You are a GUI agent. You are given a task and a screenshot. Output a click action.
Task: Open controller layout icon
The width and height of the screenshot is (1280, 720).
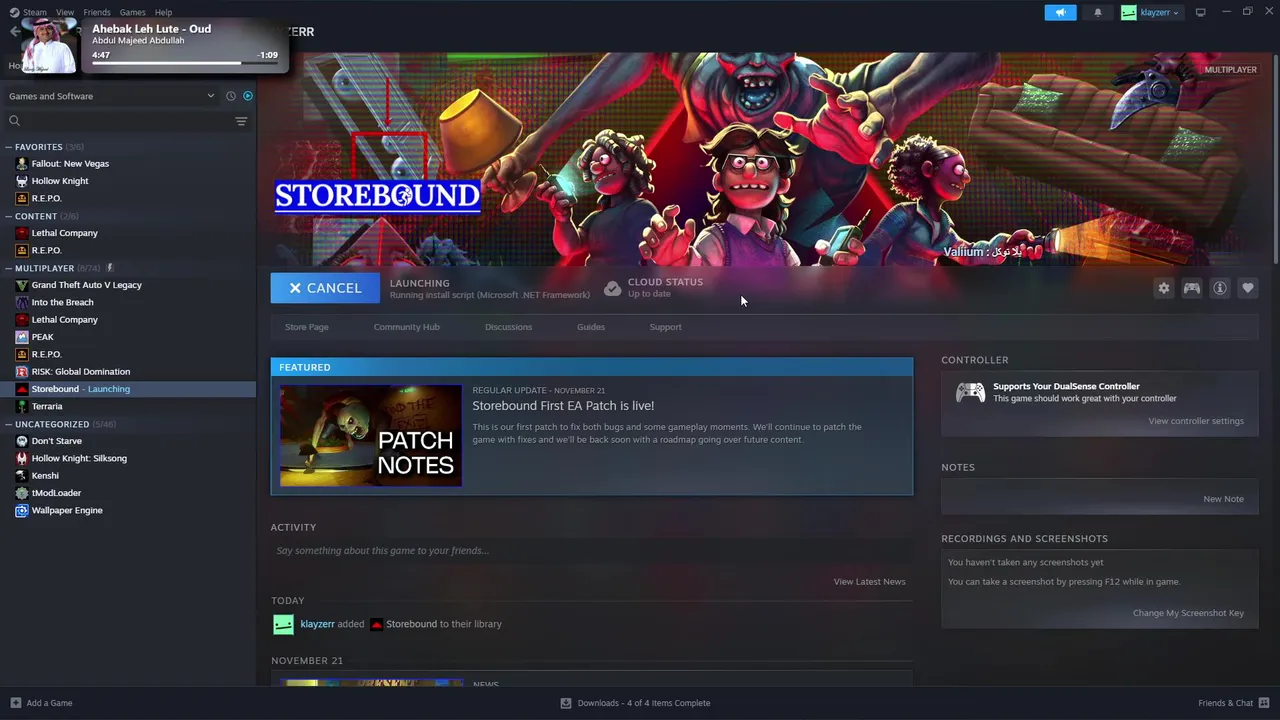(x=1192, y=288)
